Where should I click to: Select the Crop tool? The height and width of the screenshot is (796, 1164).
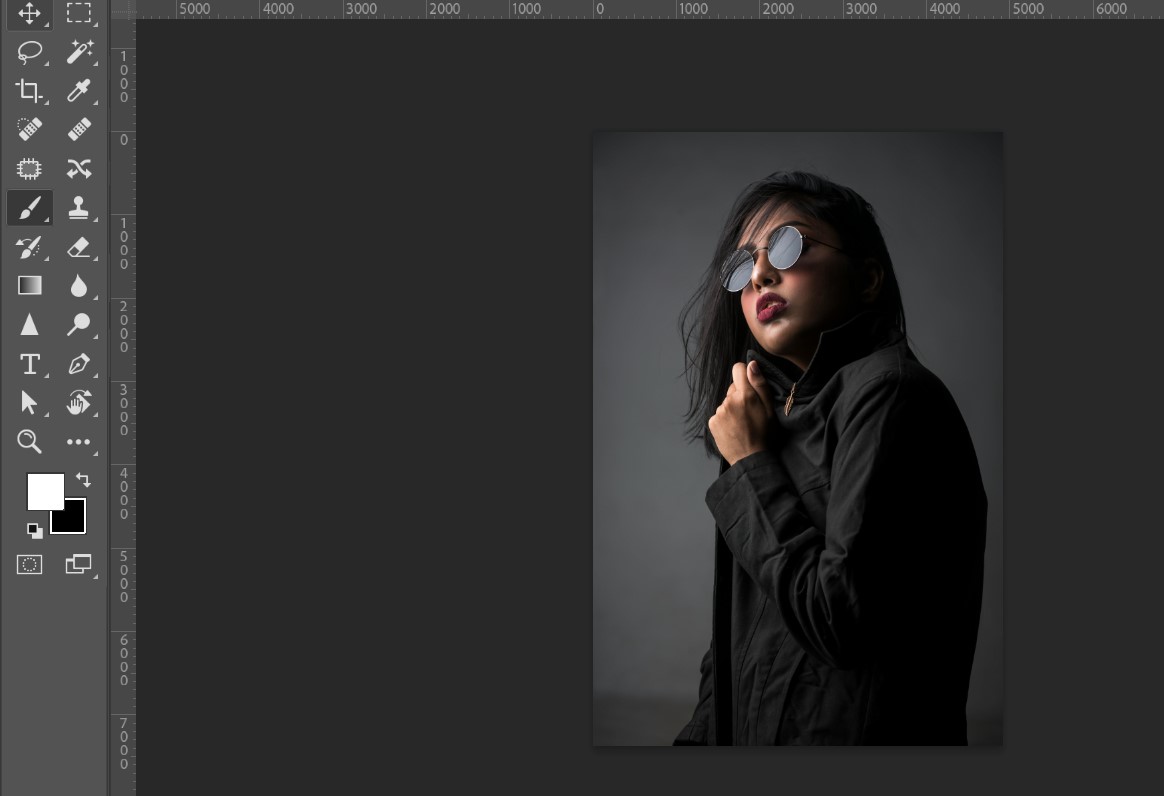point(29,91)
